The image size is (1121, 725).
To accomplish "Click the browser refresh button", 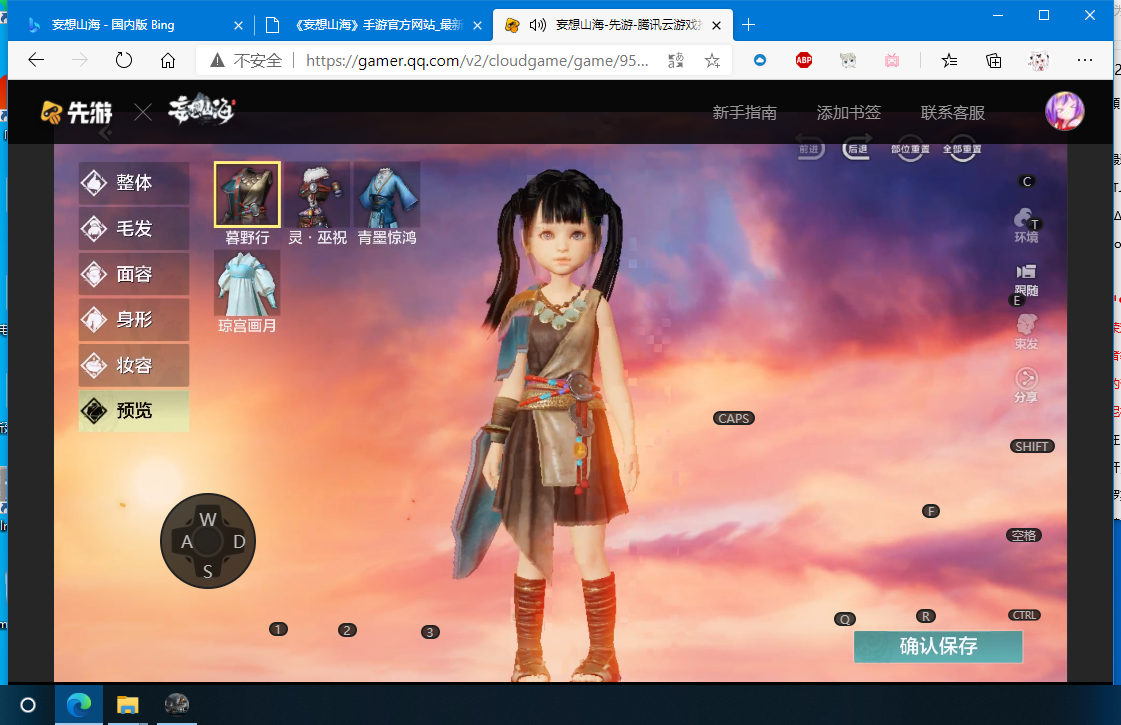I will [124, 61].
